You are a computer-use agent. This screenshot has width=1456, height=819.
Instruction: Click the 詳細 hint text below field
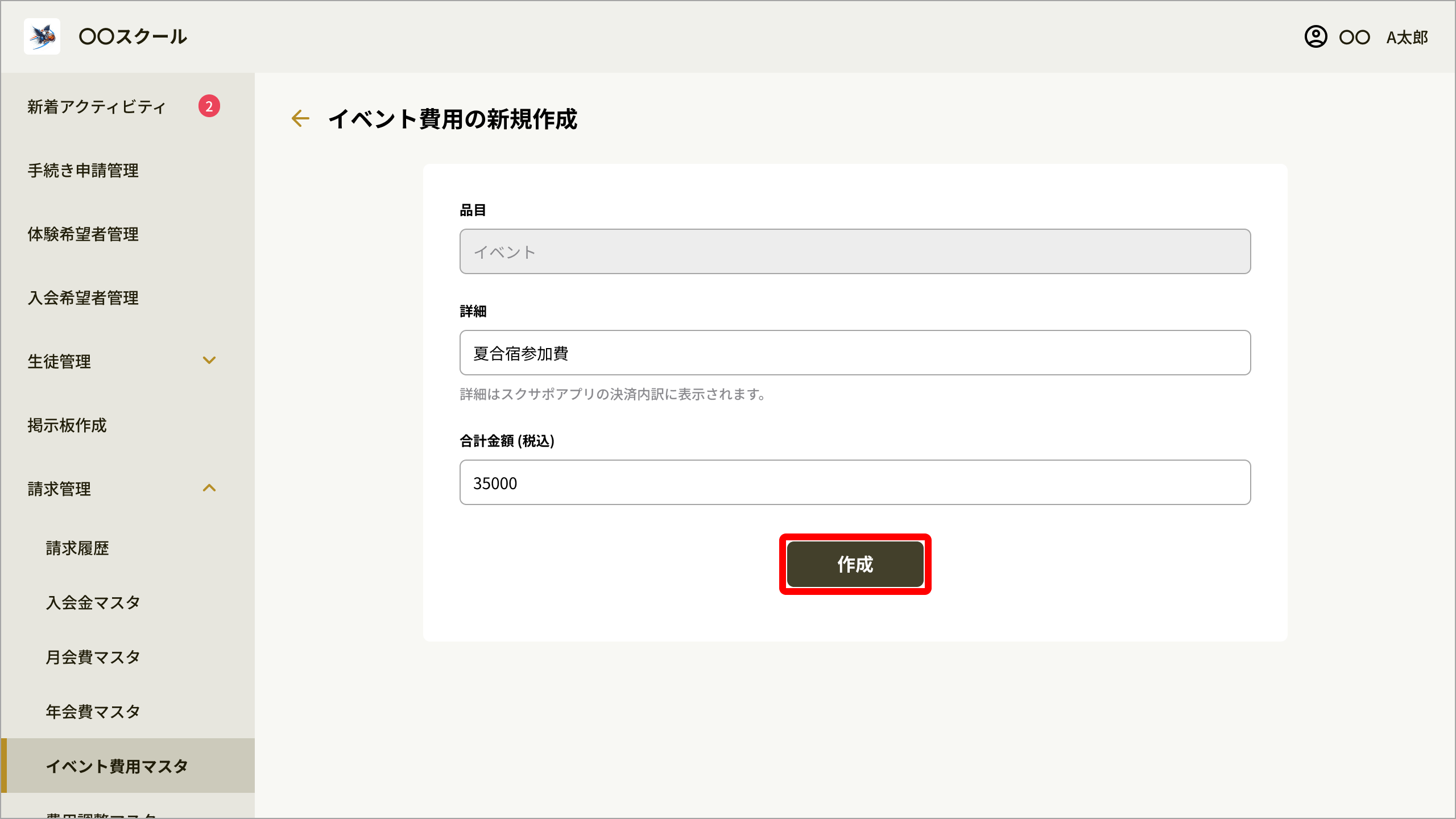[x=613, y=394]
